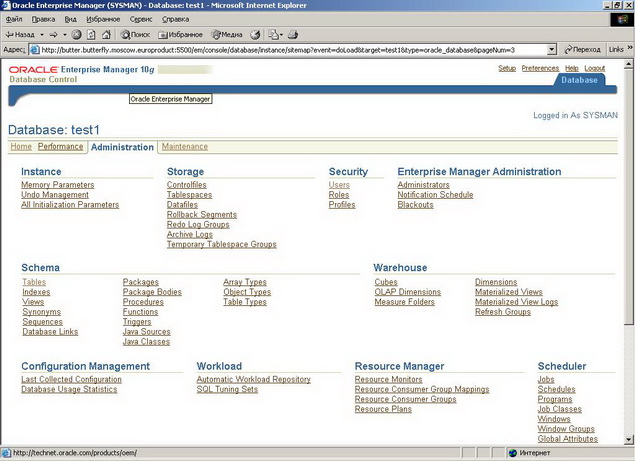The width and height of the screenshot is (635, 461).
Task: Open the Job Classes link under Scheduler
Action: tap(559, 409)
